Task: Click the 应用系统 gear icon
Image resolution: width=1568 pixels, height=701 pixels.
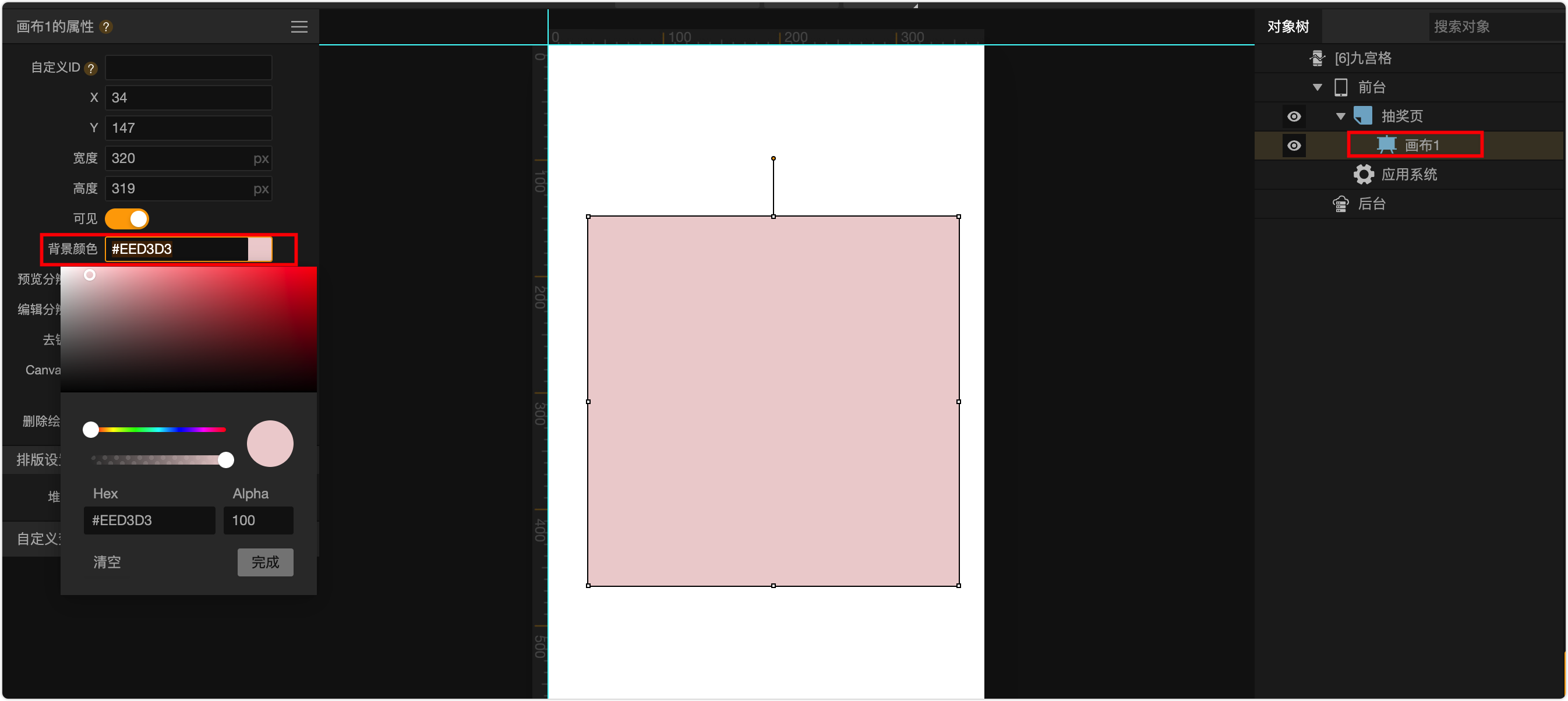Action: point(1364,175)
